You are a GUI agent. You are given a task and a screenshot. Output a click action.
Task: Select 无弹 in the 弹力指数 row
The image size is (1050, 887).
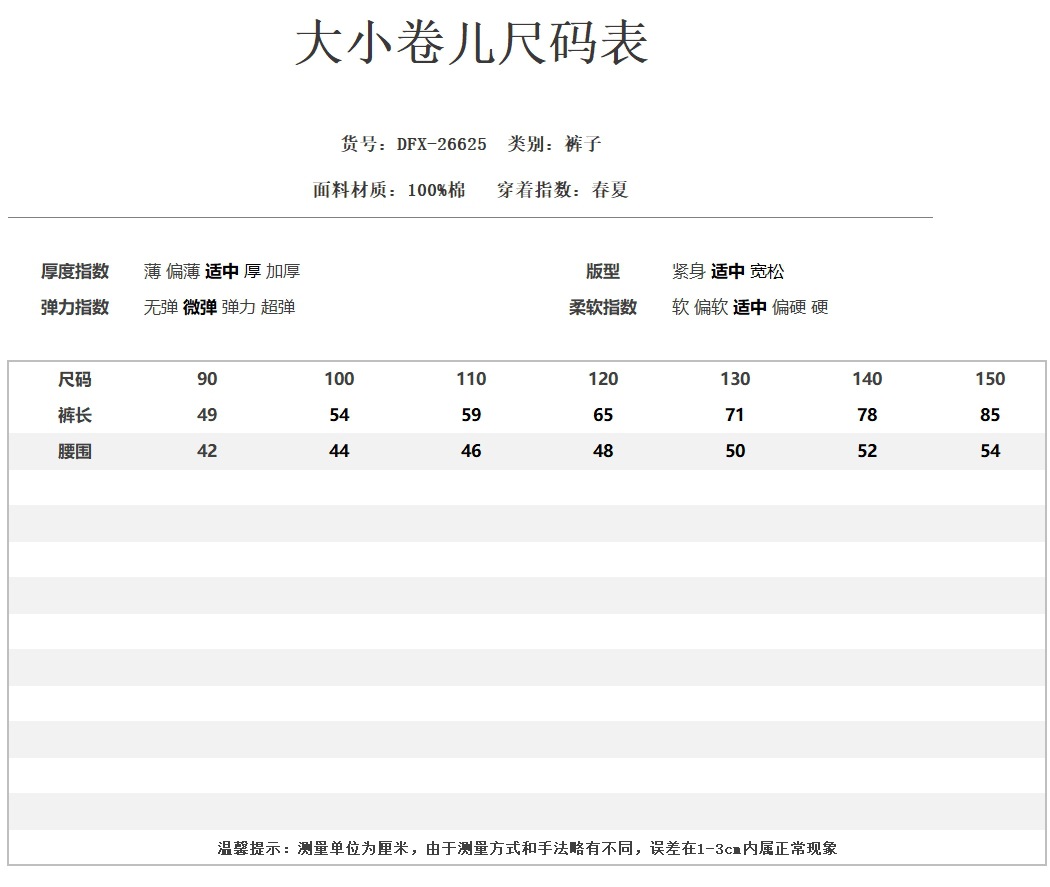tap(161, 307)
